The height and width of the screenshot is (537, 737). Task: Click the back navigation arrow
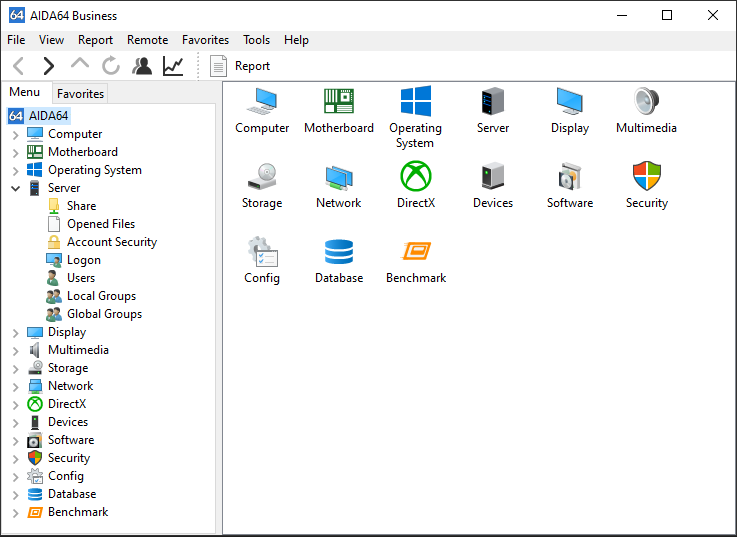pyautogui.click(x=18, y=66)
